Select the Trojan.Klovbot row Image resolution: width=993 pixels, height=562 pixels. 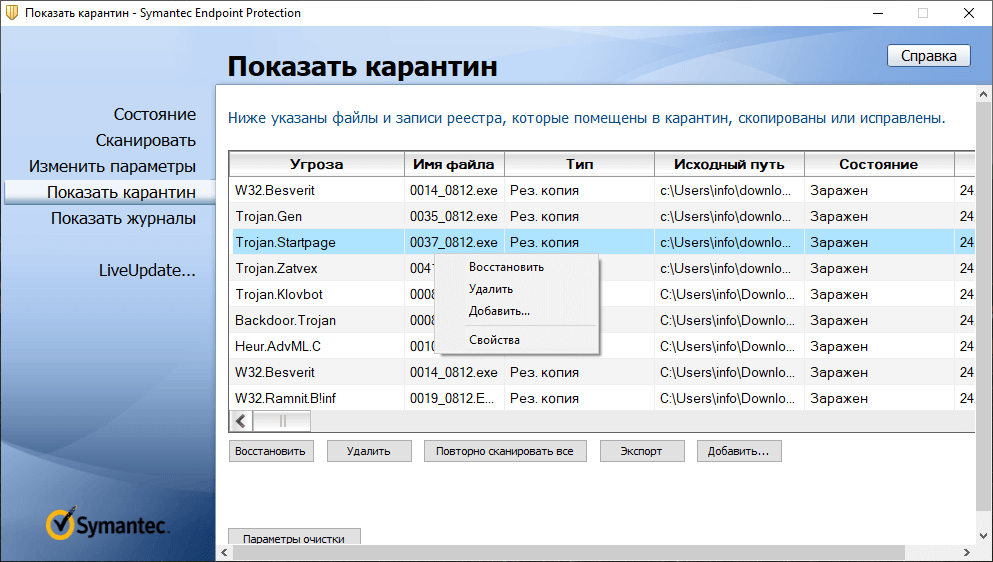[602, 294]
